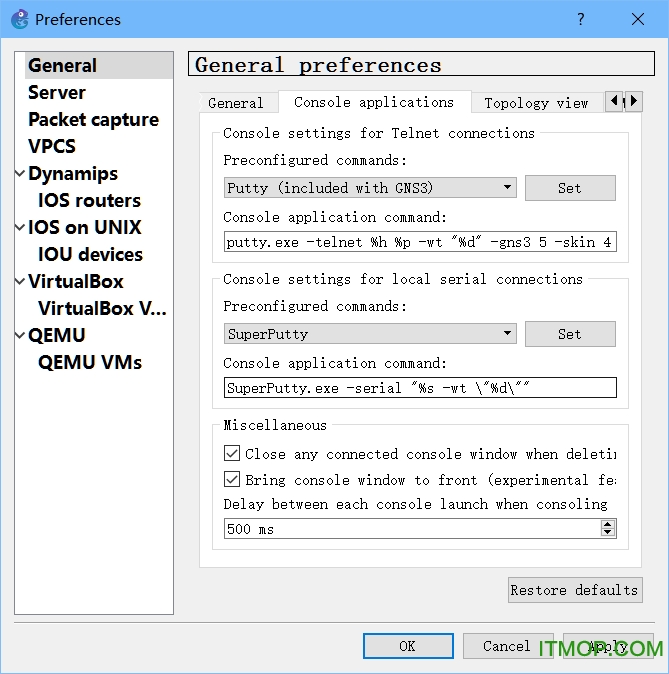Select Packet capture in the sidebar

tap(93, 120)
